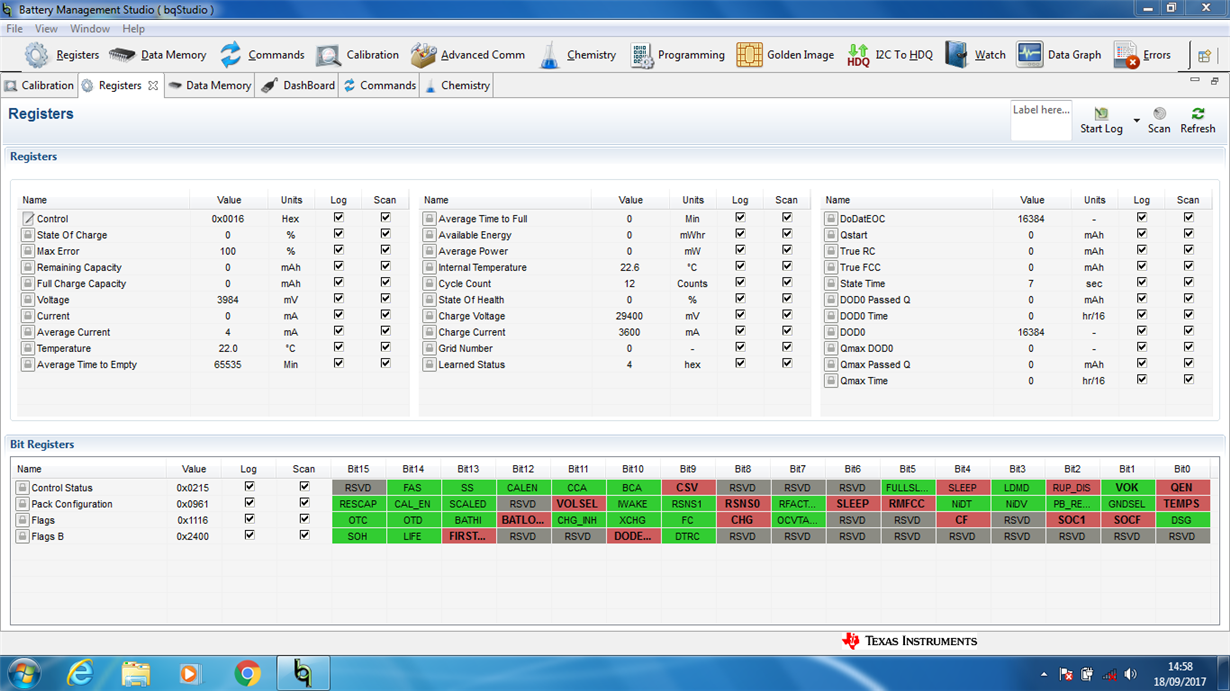
Task: Click the Scan icon
Action: coord(1159,114)
